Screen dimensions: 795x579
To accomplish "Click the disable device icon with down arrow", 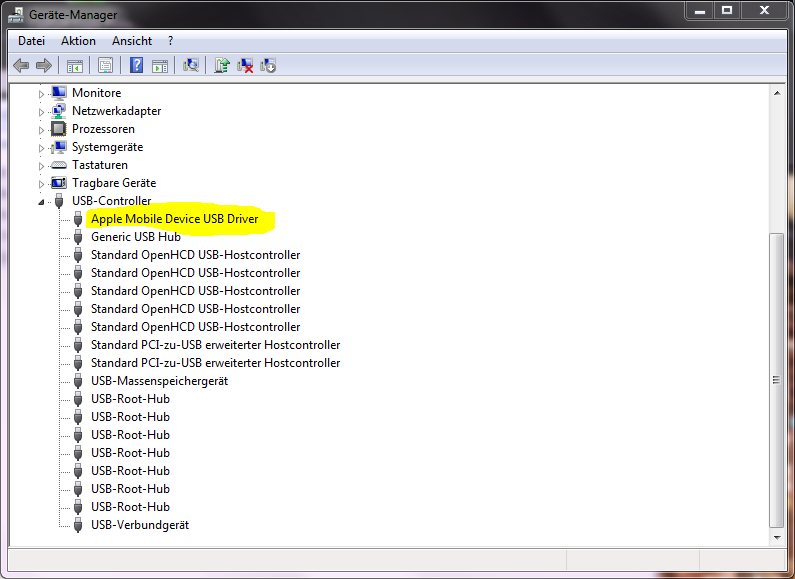I will pyautogui.click(x=268, y=65).
